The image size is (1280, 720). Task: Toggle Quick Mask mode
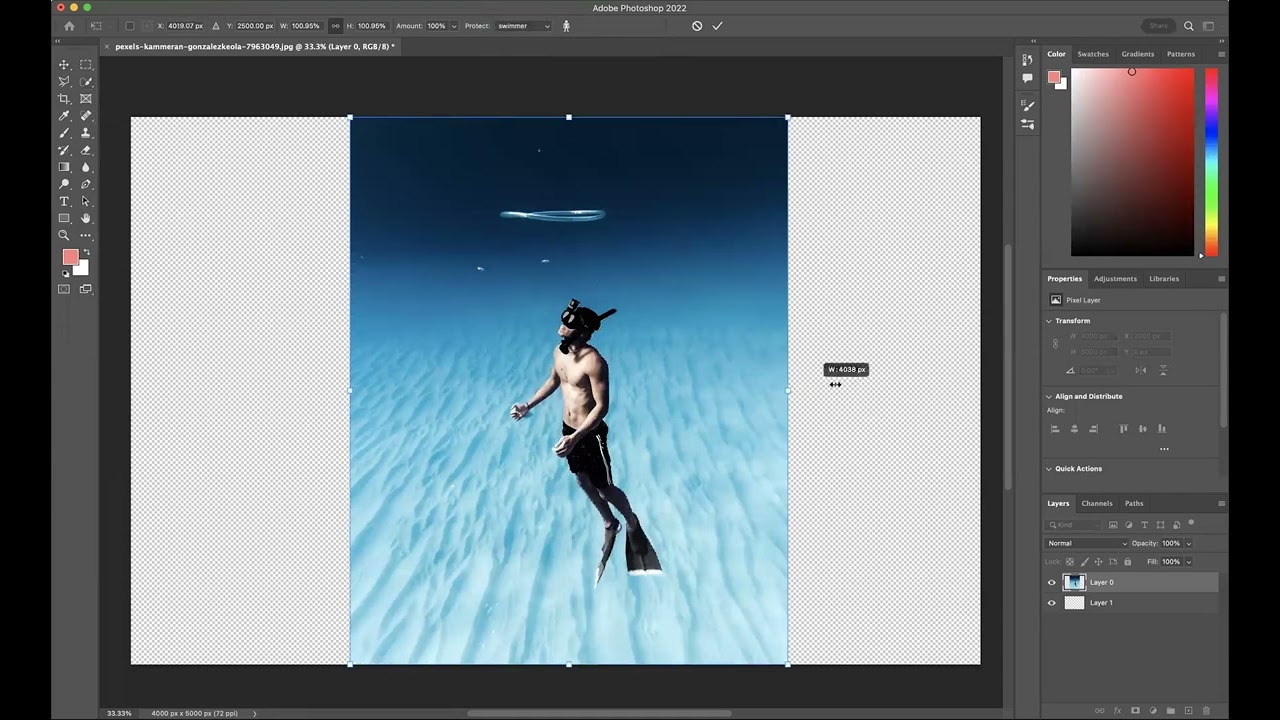pyautogui.click(x=64, y=289)
